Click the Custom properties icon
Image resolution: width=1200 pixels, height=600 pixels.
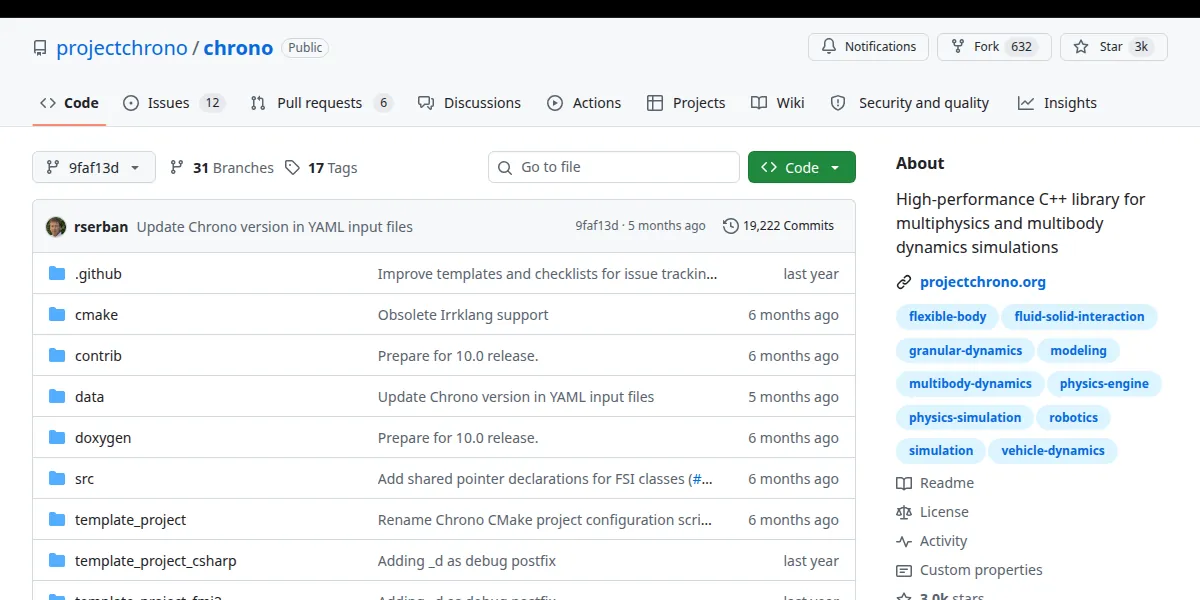point(904,570)
